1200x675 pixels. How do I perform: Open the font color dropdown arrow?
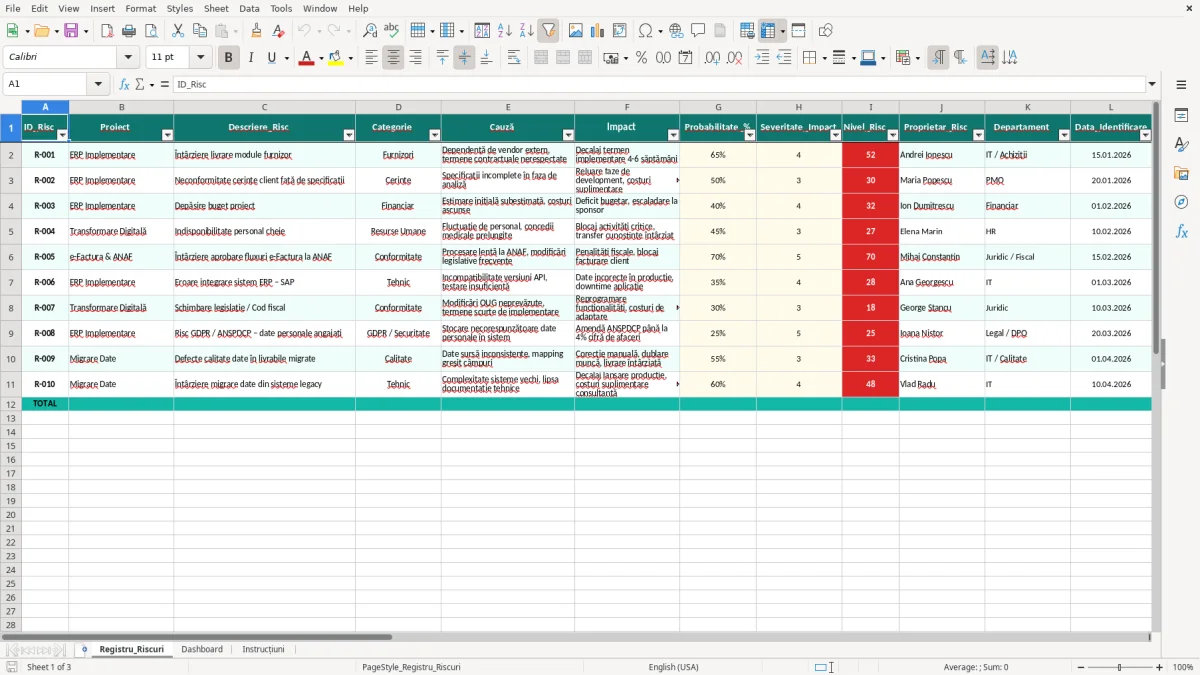tap(320, 58)
